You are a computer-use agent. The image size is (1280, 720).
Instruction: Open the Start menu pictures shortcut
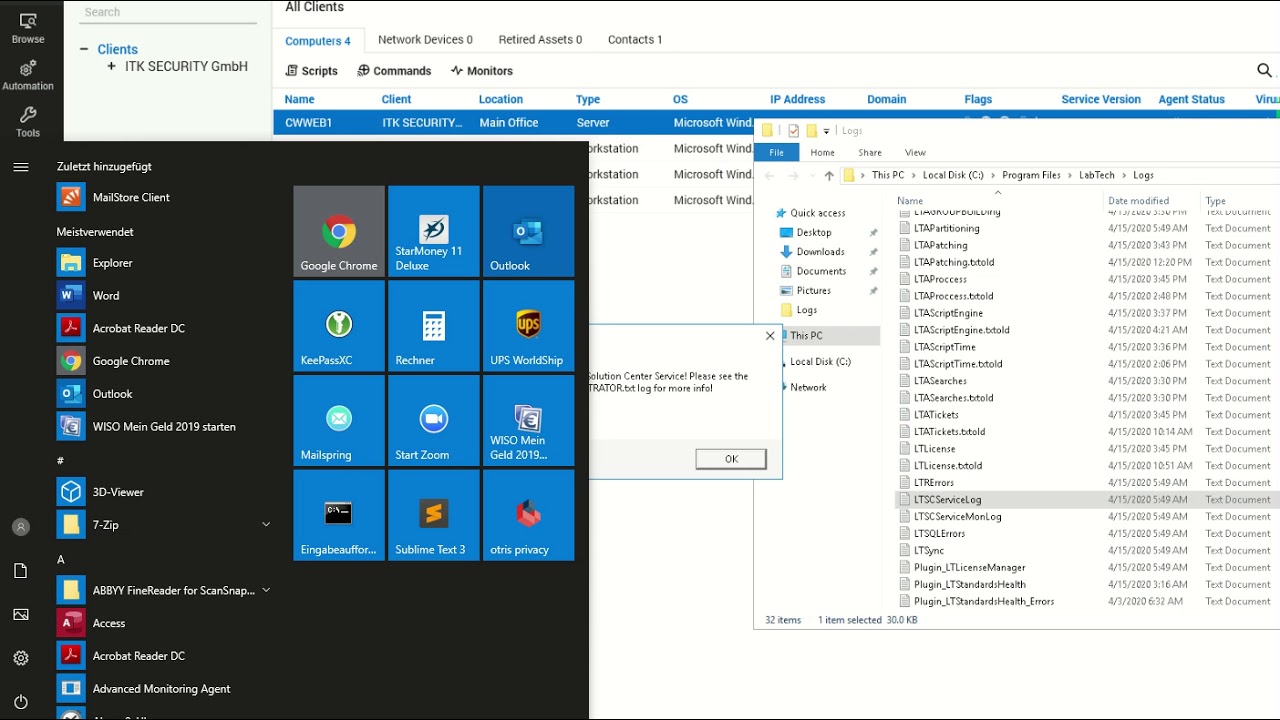coord(21,615)
